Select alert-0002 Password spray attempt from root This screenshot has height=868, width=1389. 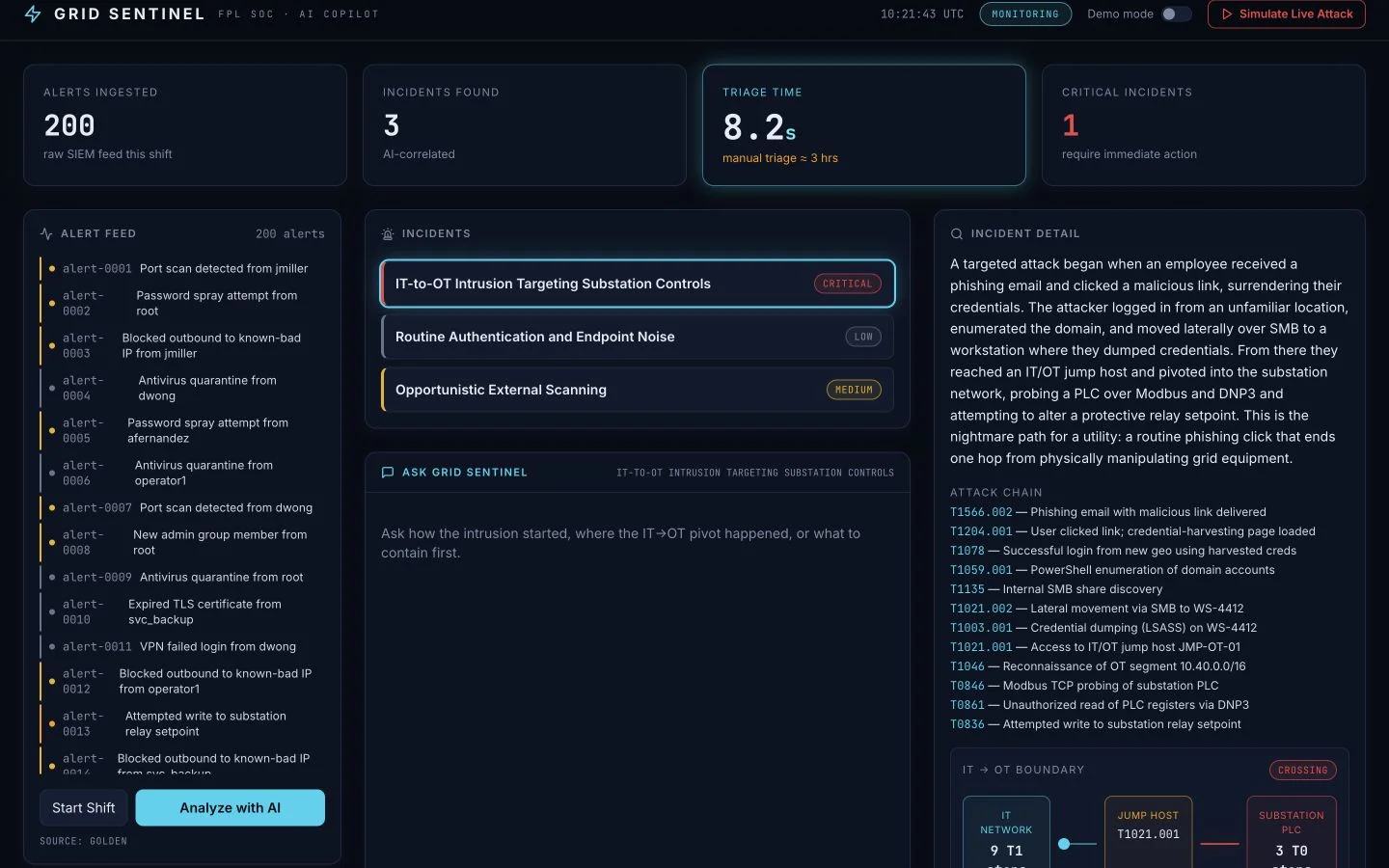(x=182, y=304)
